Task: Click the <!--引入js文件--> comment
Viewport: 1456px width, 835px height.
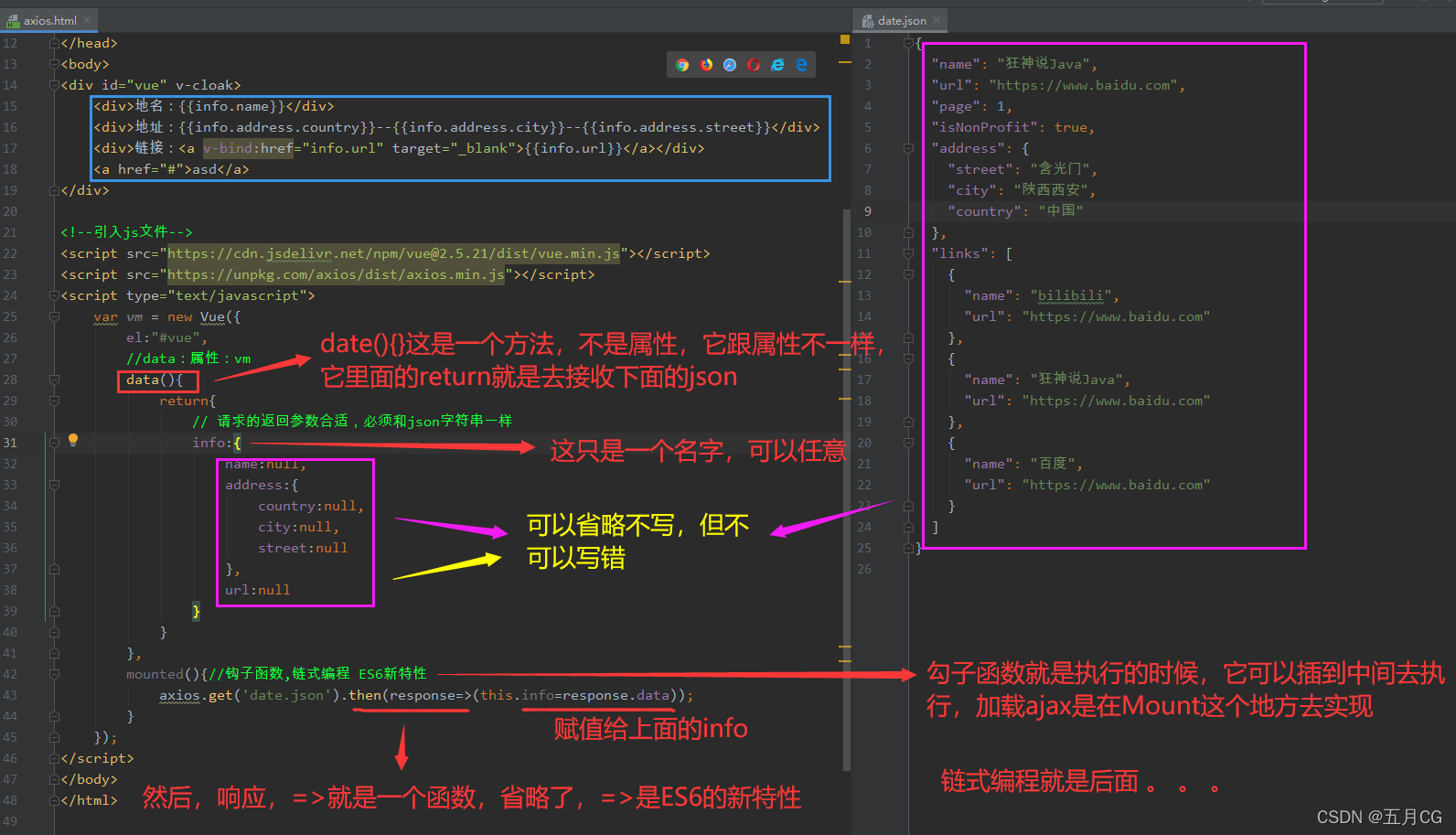Action: [126, 232]
